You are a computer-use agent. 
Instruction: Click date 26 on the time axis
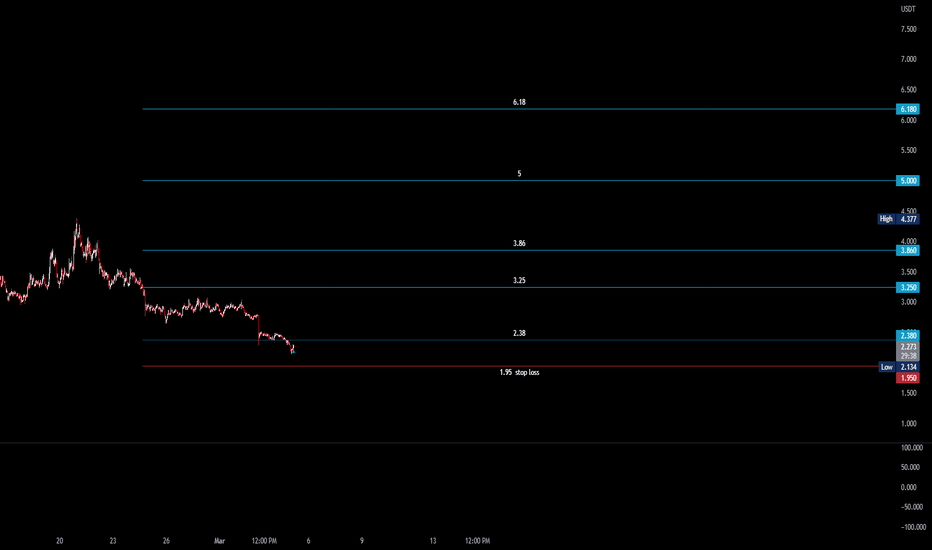[166, 541]
